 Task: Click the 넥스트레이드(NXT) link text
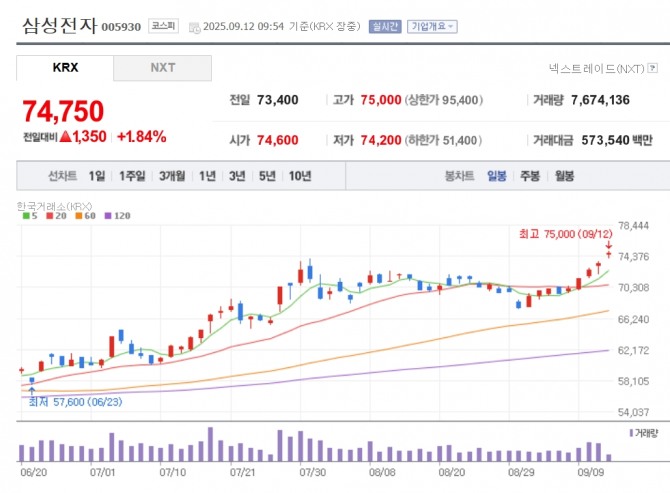tap(596, 69)
